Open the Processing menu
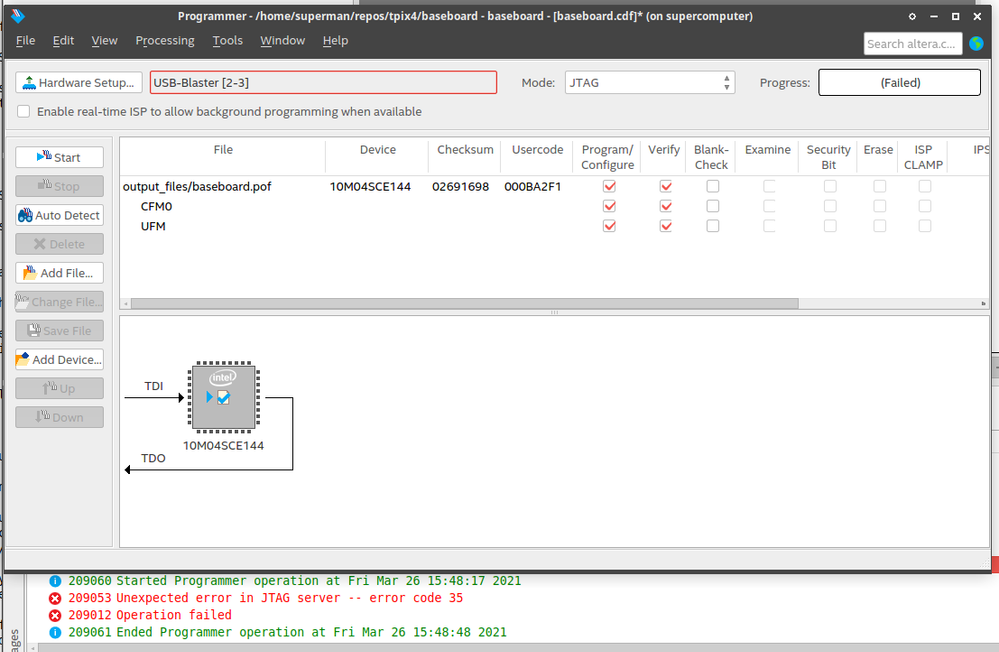The height and width of the screenshot is (652, 999). pyautogui.click(x=165, y=41)
